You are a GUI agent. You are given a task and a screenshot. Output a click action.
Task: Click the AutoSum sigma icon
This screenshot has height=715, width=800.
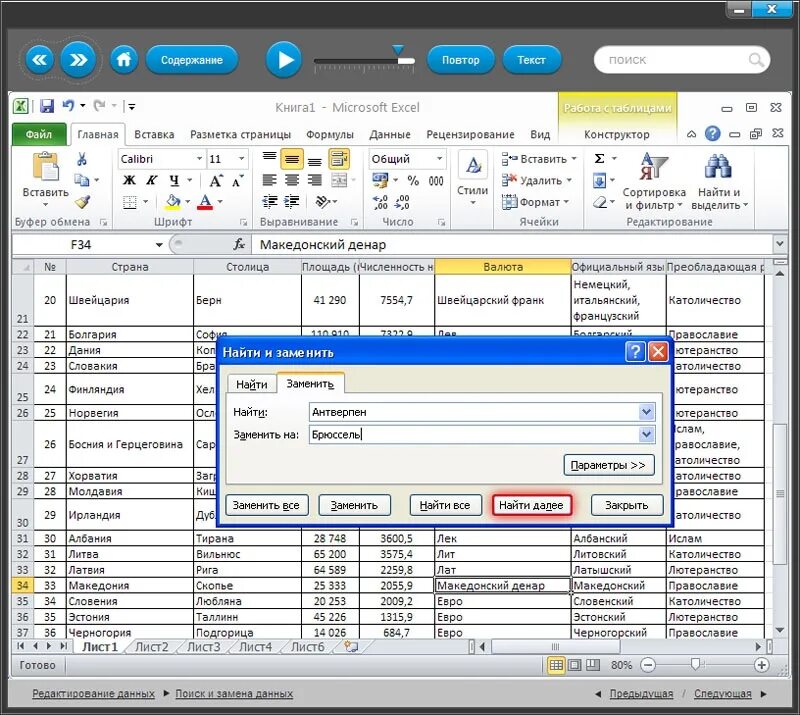[599, 159]
